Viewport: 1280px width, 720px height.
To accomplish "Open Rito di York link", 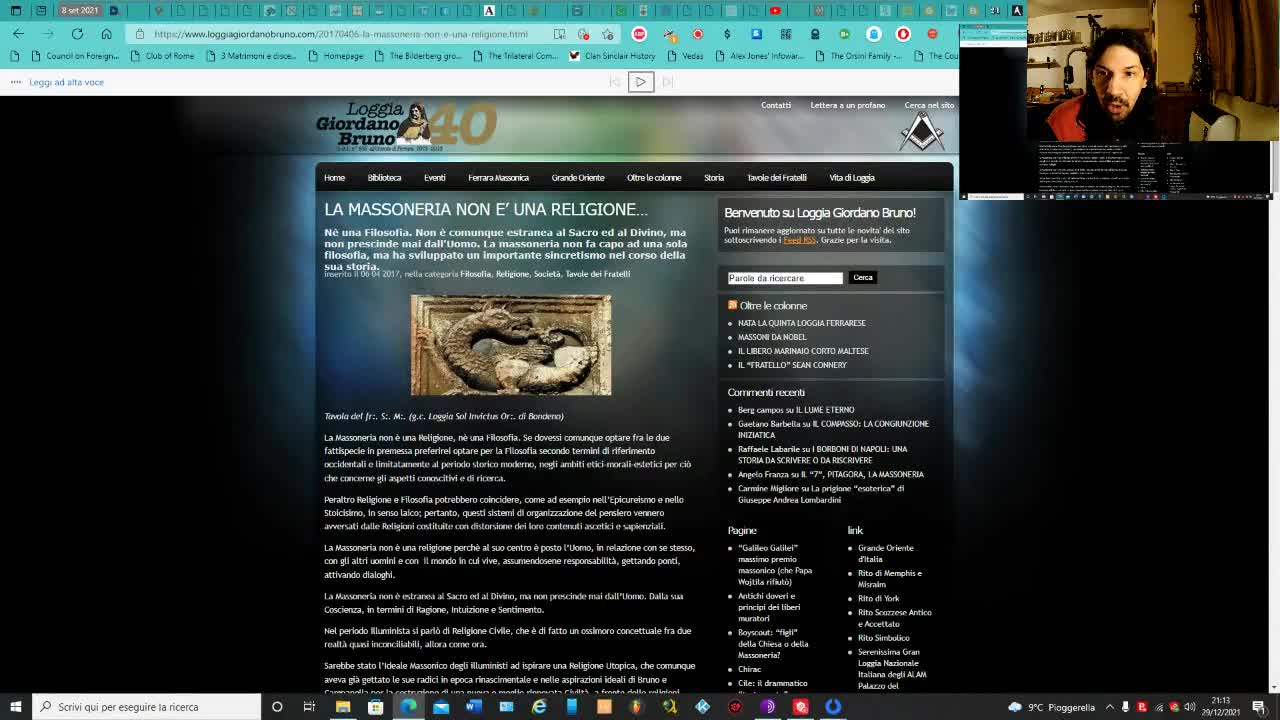I will point(878,598).
